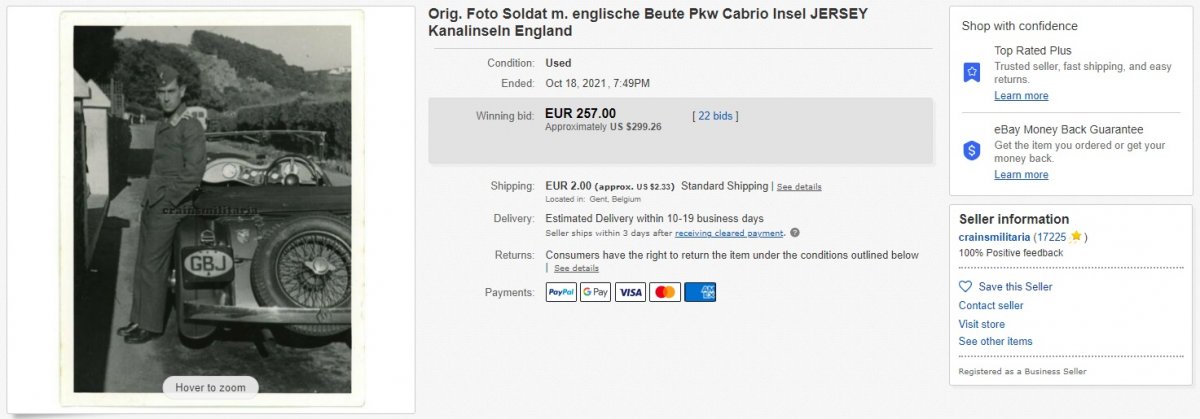Click the Google Pay payment icon

[596, 292]
